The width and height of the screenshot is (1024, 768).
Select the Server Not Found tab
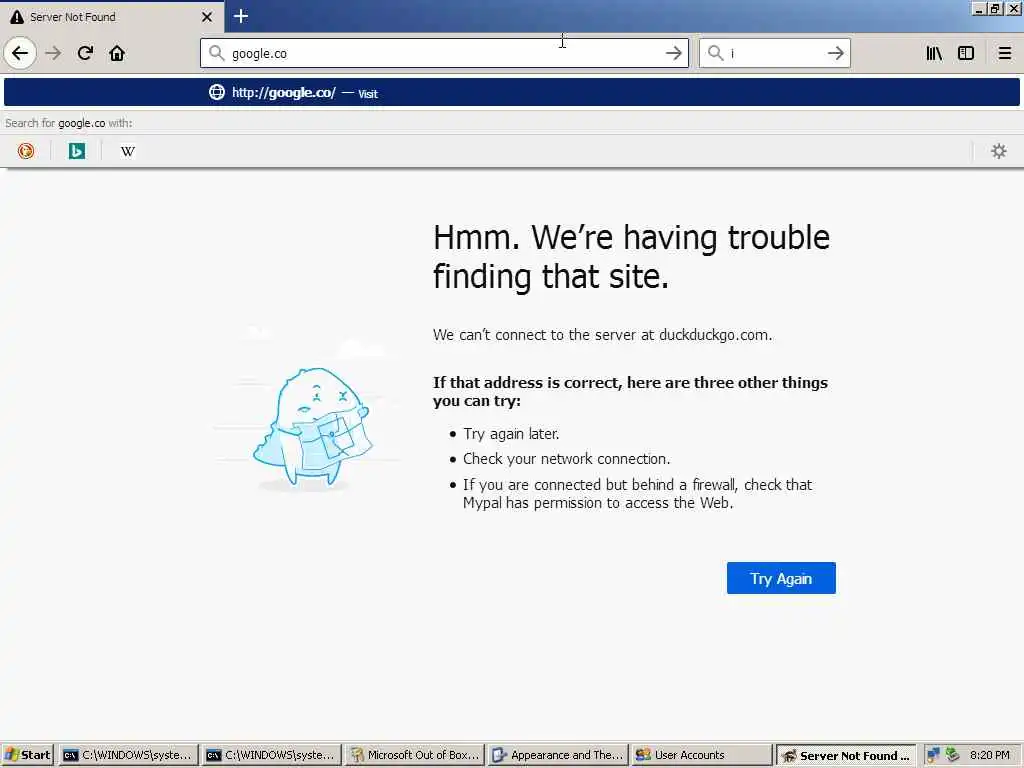pos(112,16)
